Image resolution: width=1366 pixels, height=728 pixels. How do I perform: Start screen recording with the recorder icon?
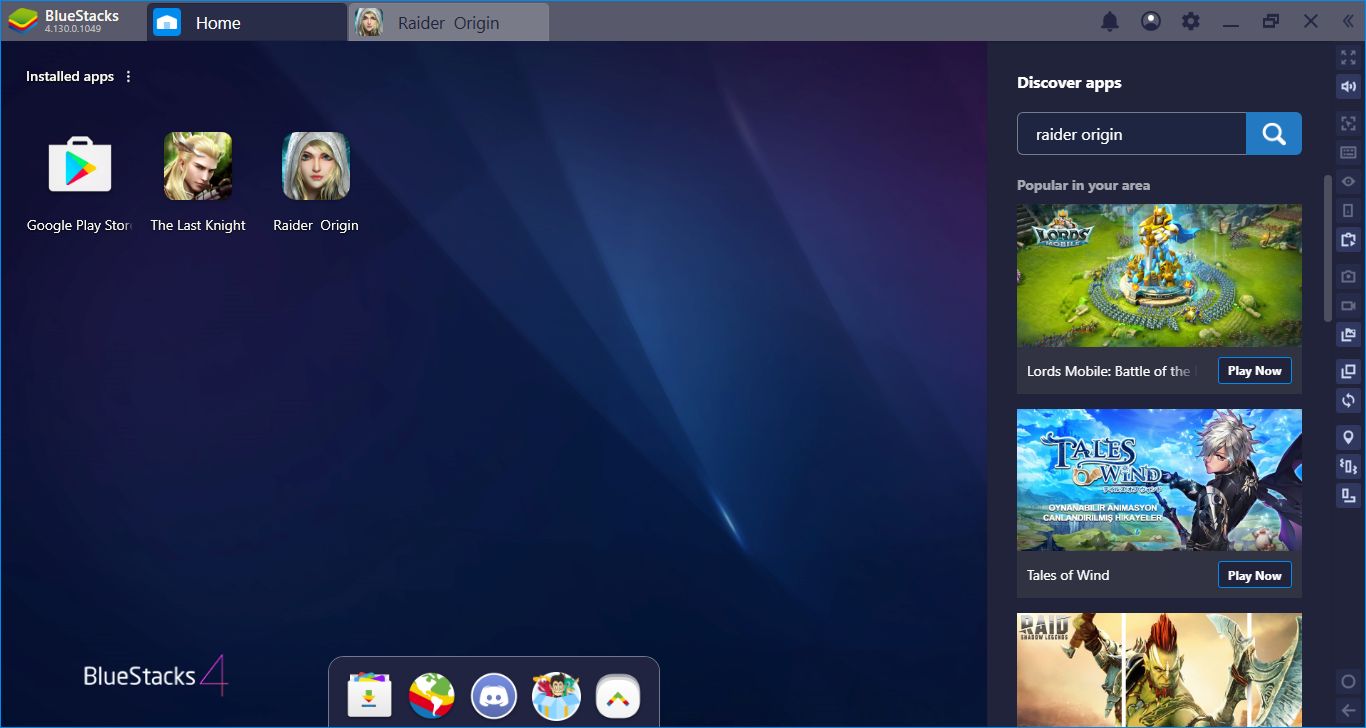pos(1347,305)
